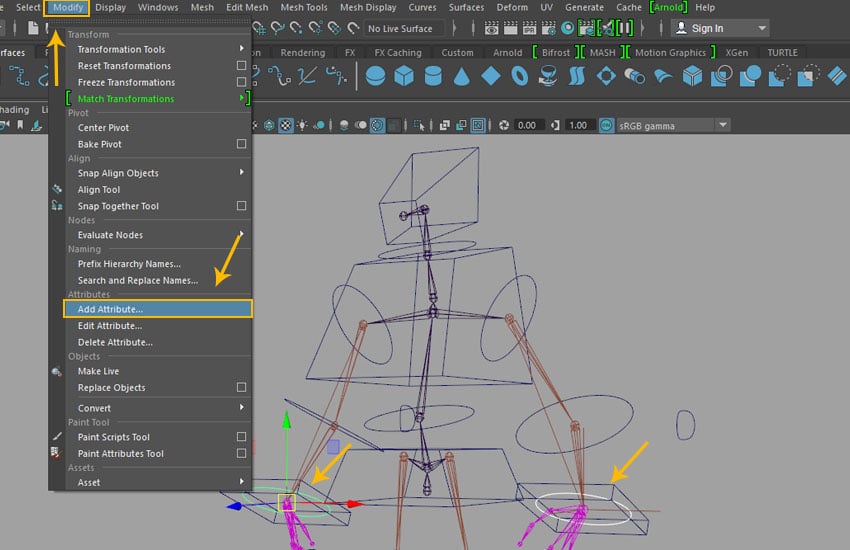This screenshot has height=550, width=850.
Task: Click the NURBS sphere shelf icon
Action: coord(376,76)
